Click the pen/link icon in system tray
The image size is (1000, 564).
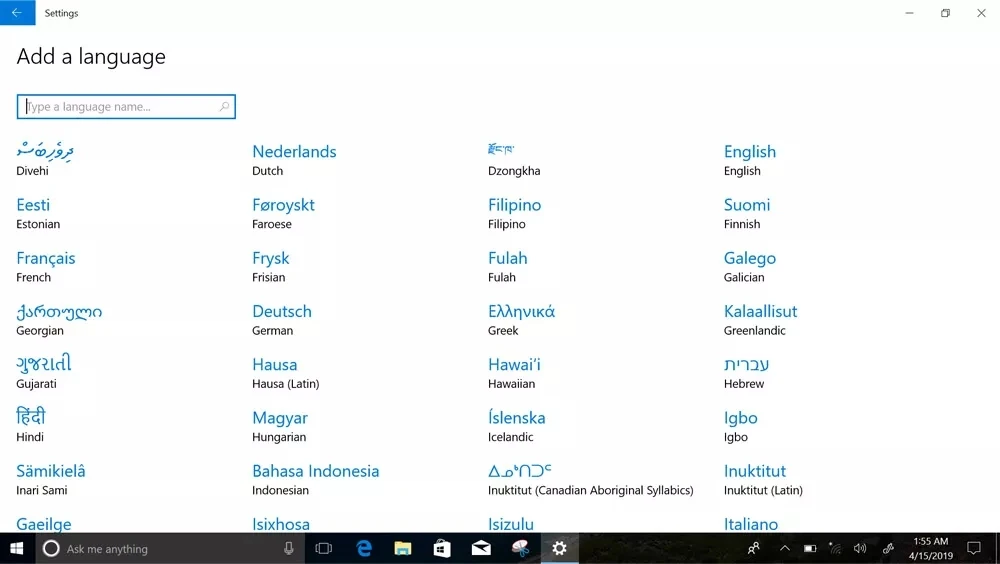coord(888,549)
